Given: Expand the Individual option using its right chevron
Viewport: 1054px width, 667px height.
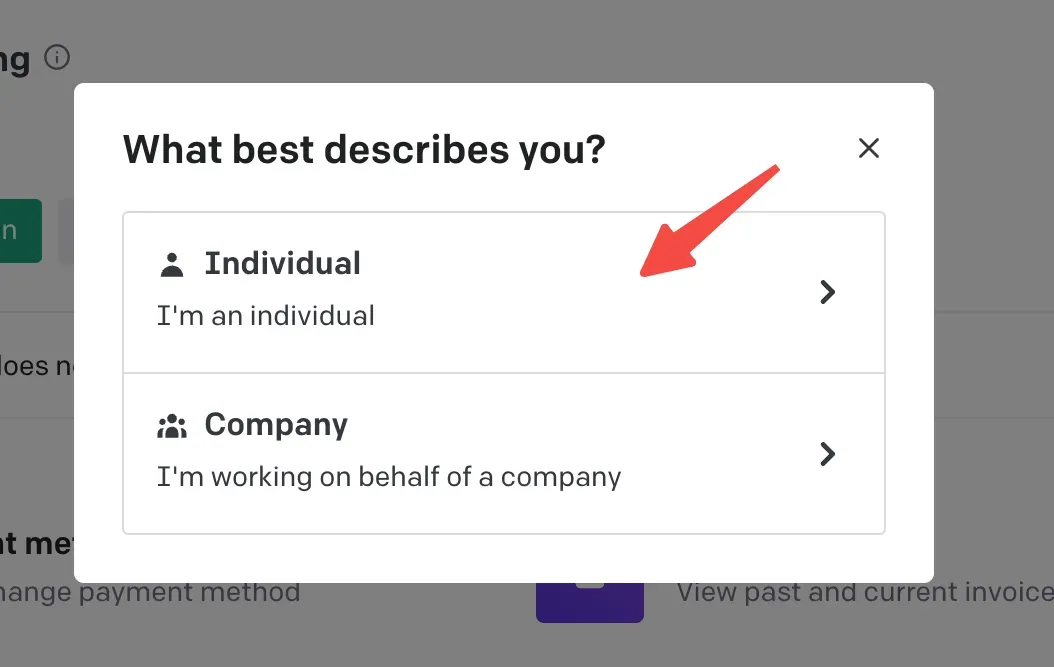Looking at the screenshot, I should pos(827,292).
